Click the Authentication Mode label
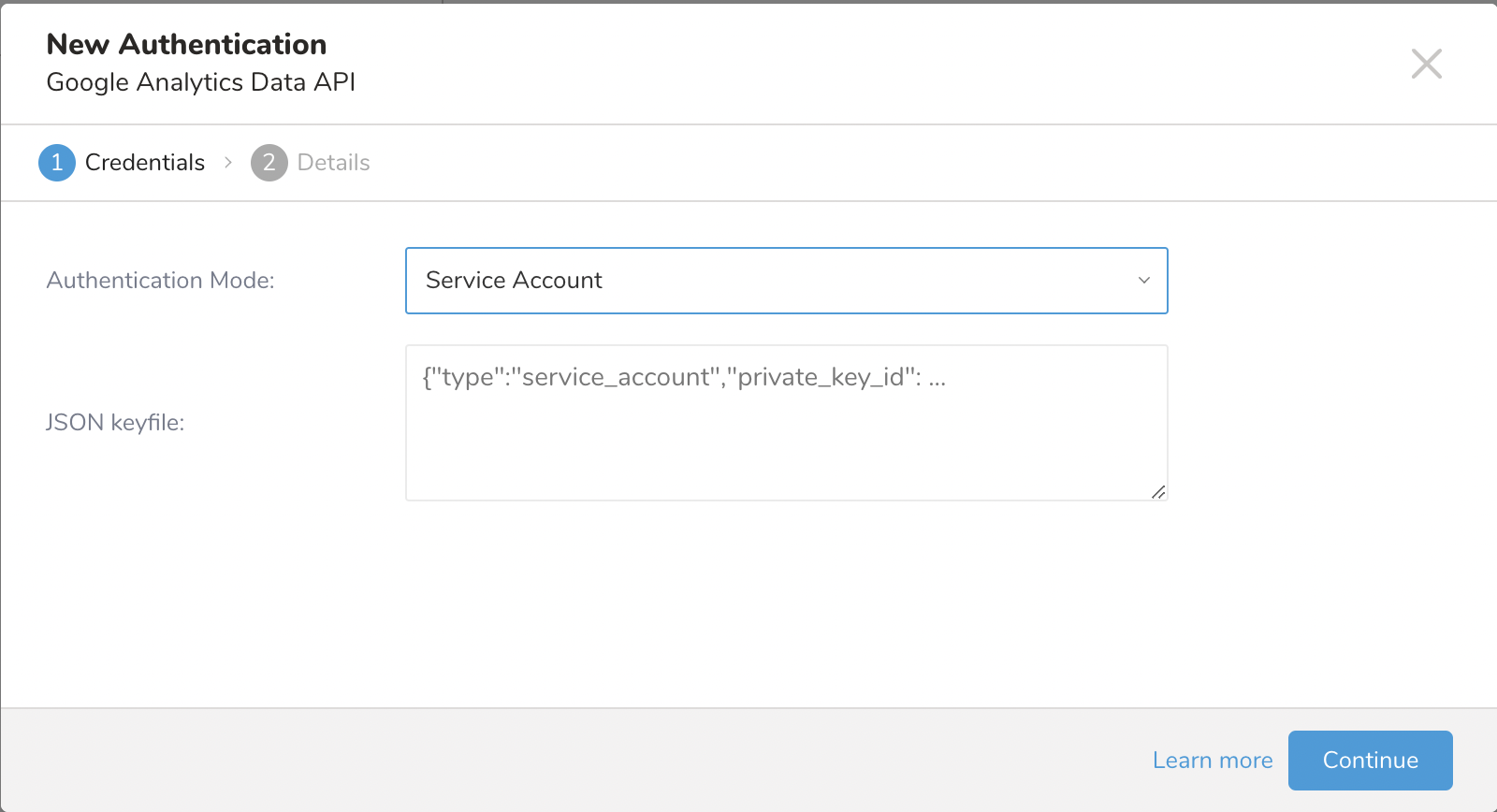The image size is (1497, 812). coord(160,281)
